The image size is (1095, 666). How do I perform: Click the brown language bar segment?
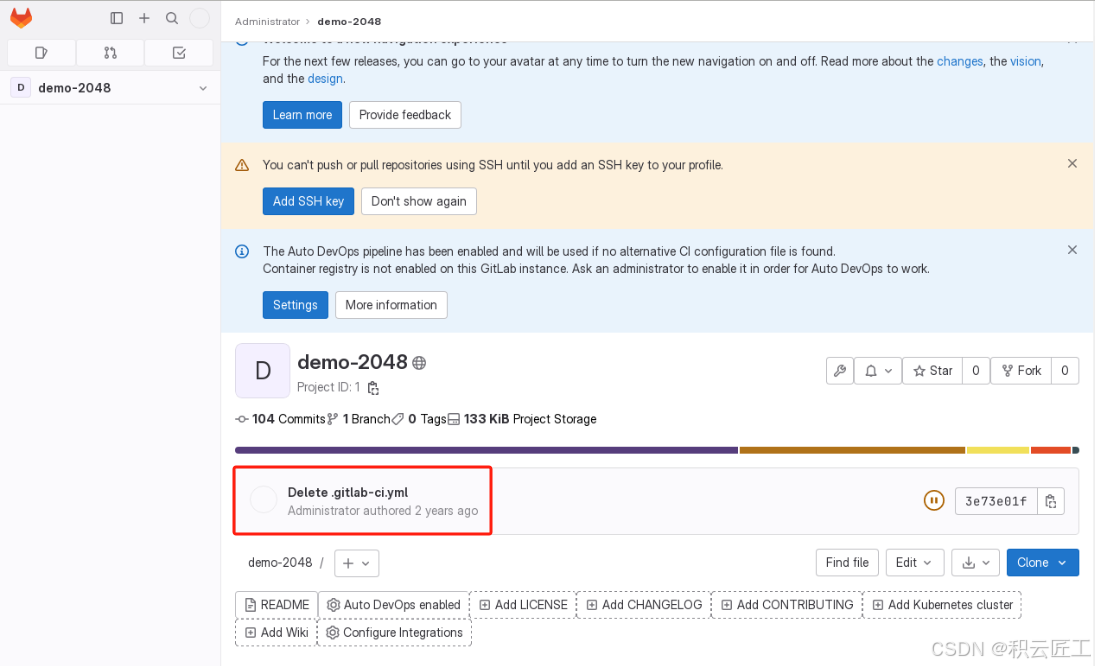point(852,450)
